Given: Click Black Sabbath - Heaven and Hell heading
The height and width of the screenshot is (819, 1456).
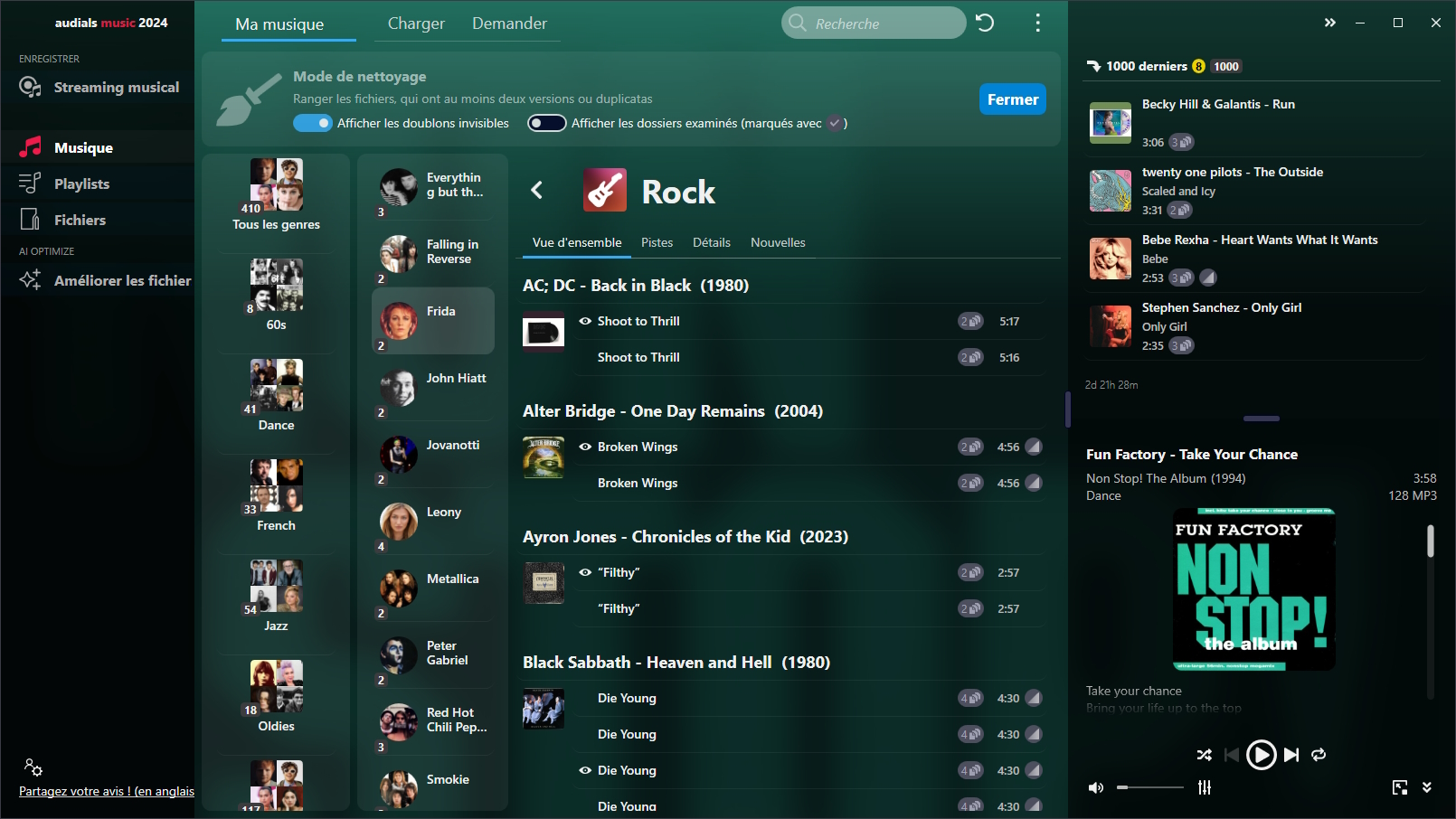Looking at the screenshot, I should click(x=676, y=662).
